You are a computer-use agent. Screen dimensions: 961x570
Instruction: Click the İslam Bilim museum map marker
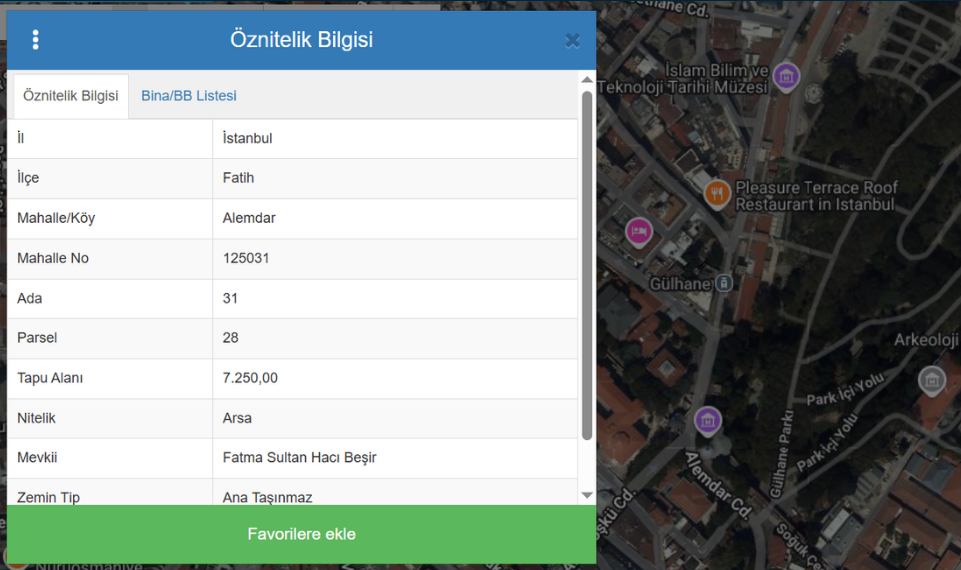[x=787, y=76]
